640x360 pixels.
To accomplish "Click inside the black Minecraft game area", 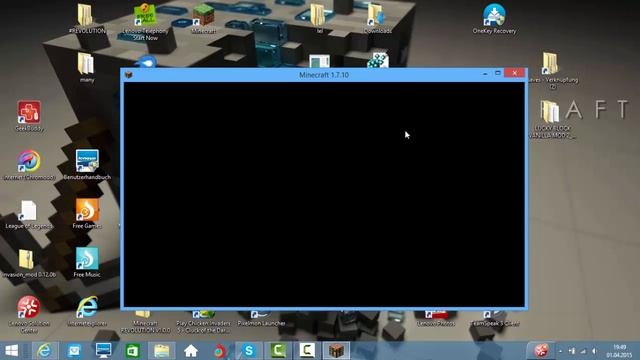I will (x=324, y=194).
